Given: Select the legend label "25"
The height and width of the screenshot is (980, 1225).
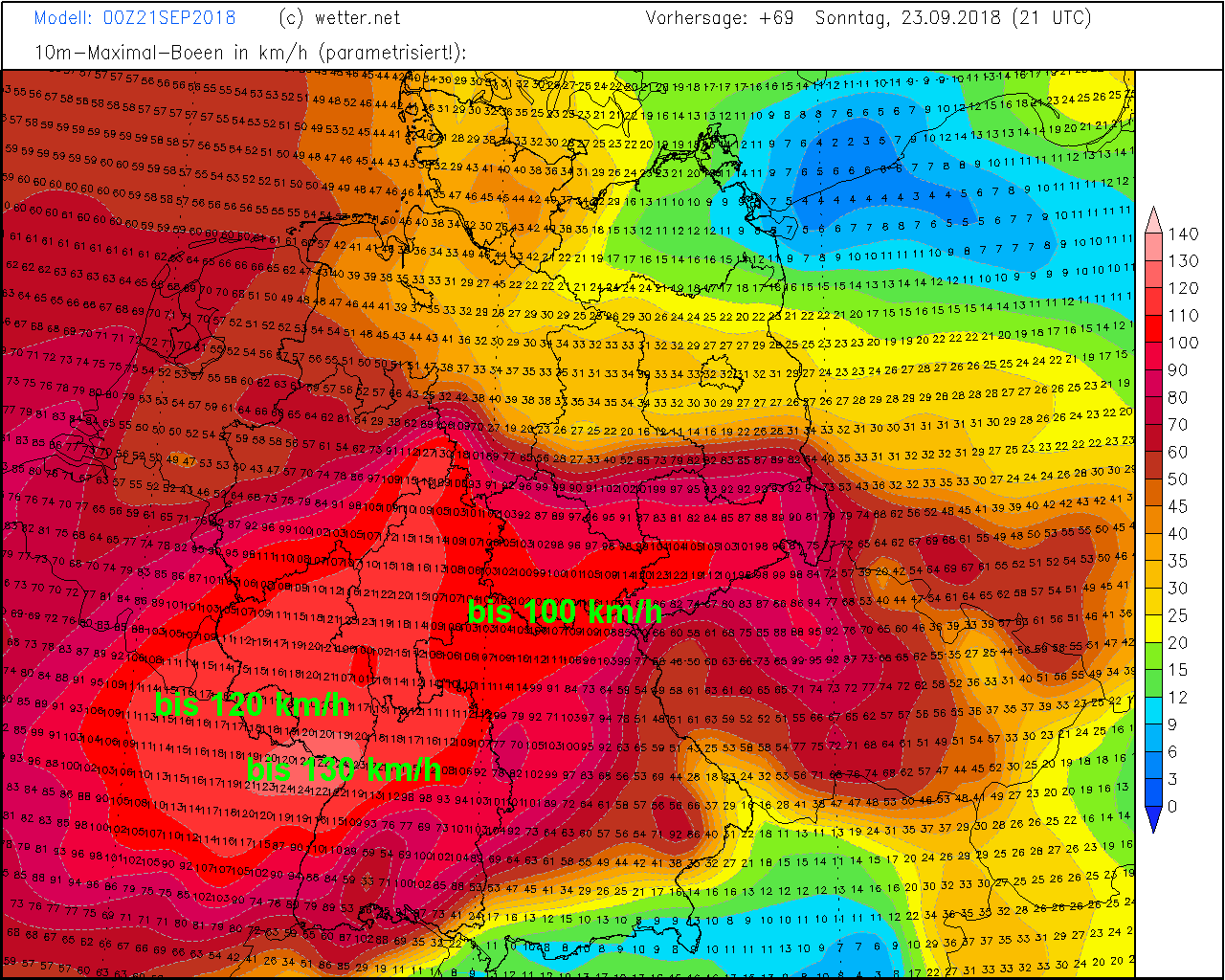Looking at the screenshot, I should point(1178,615).
